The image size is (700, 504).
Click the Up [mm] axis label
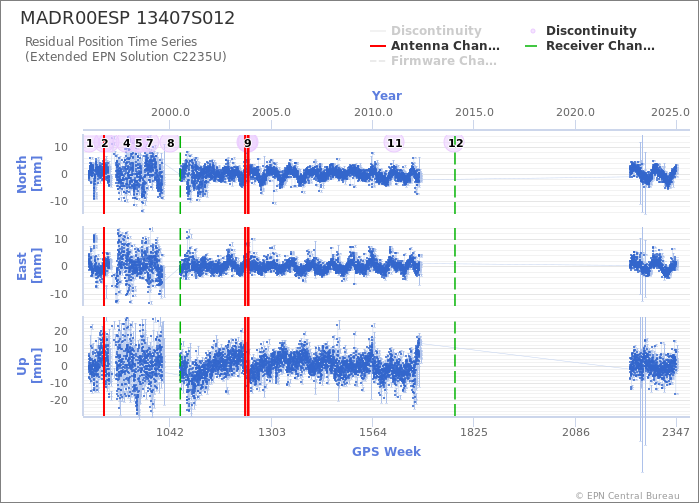29,366
